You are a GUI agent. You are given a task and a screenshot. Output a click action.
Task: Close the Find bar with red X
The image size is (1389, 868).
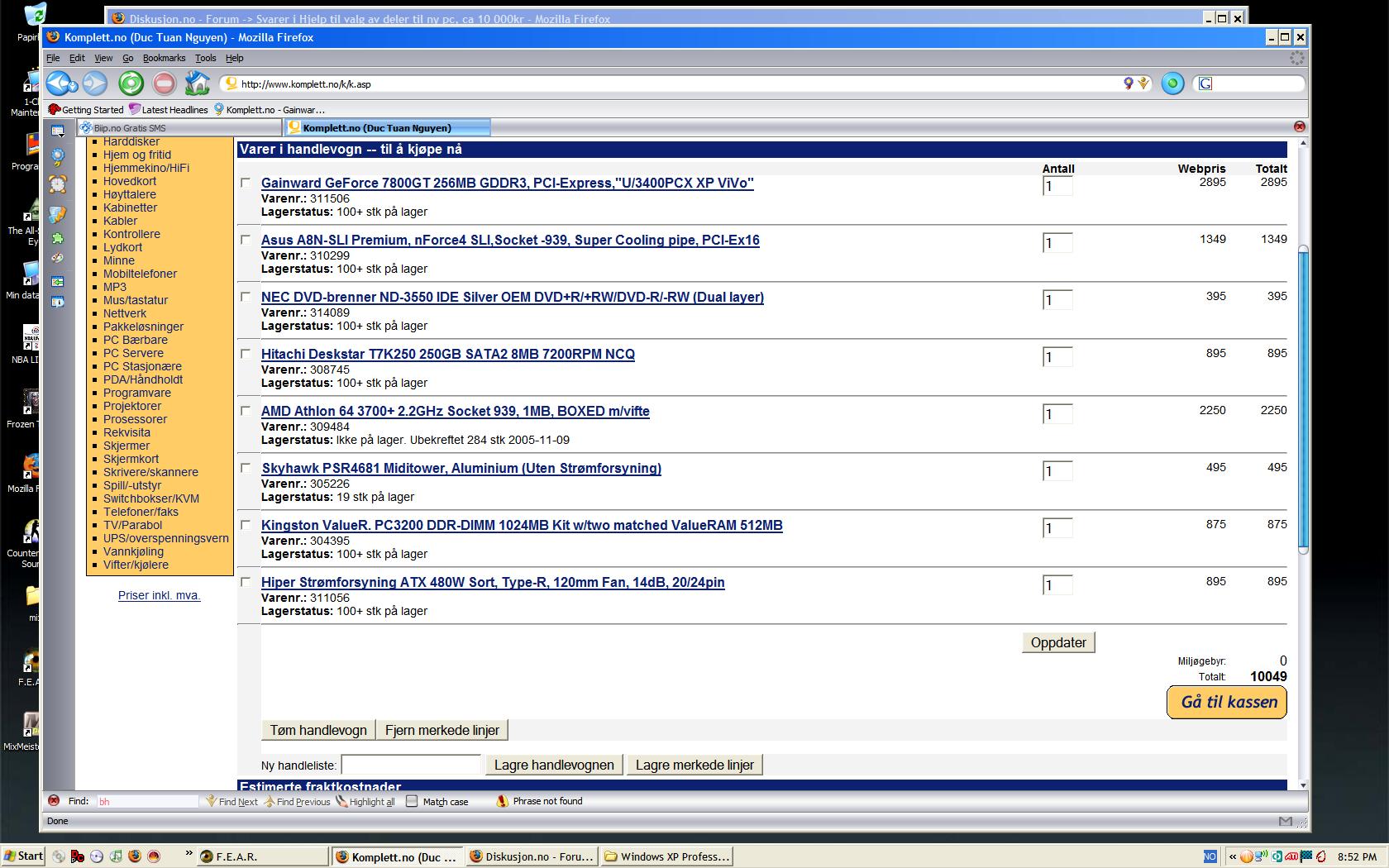pyautogui.click(x=54, y=800)
